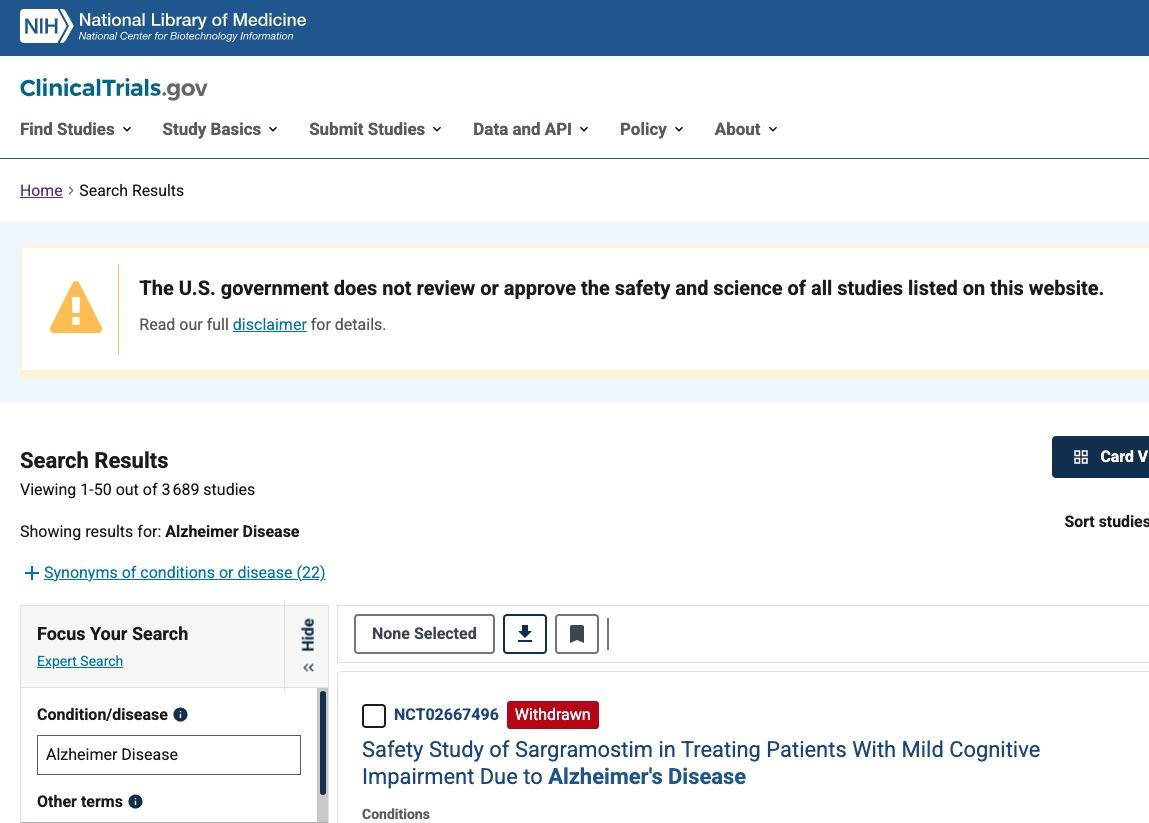Screen dimensions: 1149x823
Task: Click the Sort studies label
Action: [1106, 522]
